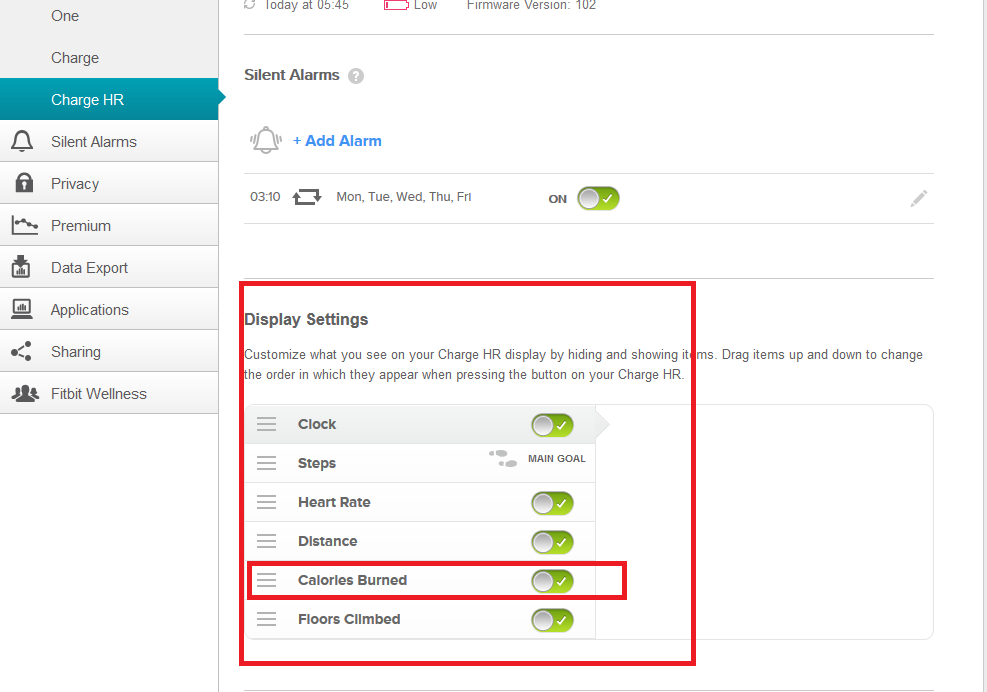Image resolution: width=987 pixels, height=692 pixels.
Task: Click the Today at 05:45 sync time
Action: click(306, 5)
